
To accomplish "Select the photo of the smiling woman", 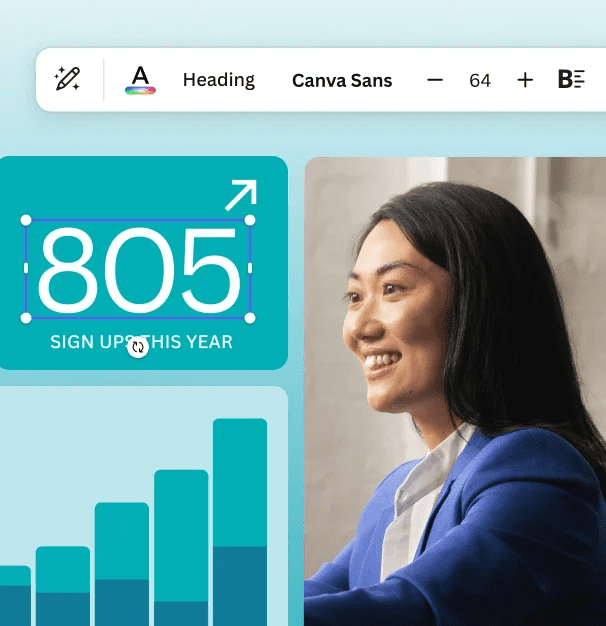I will tap(455, 391).
